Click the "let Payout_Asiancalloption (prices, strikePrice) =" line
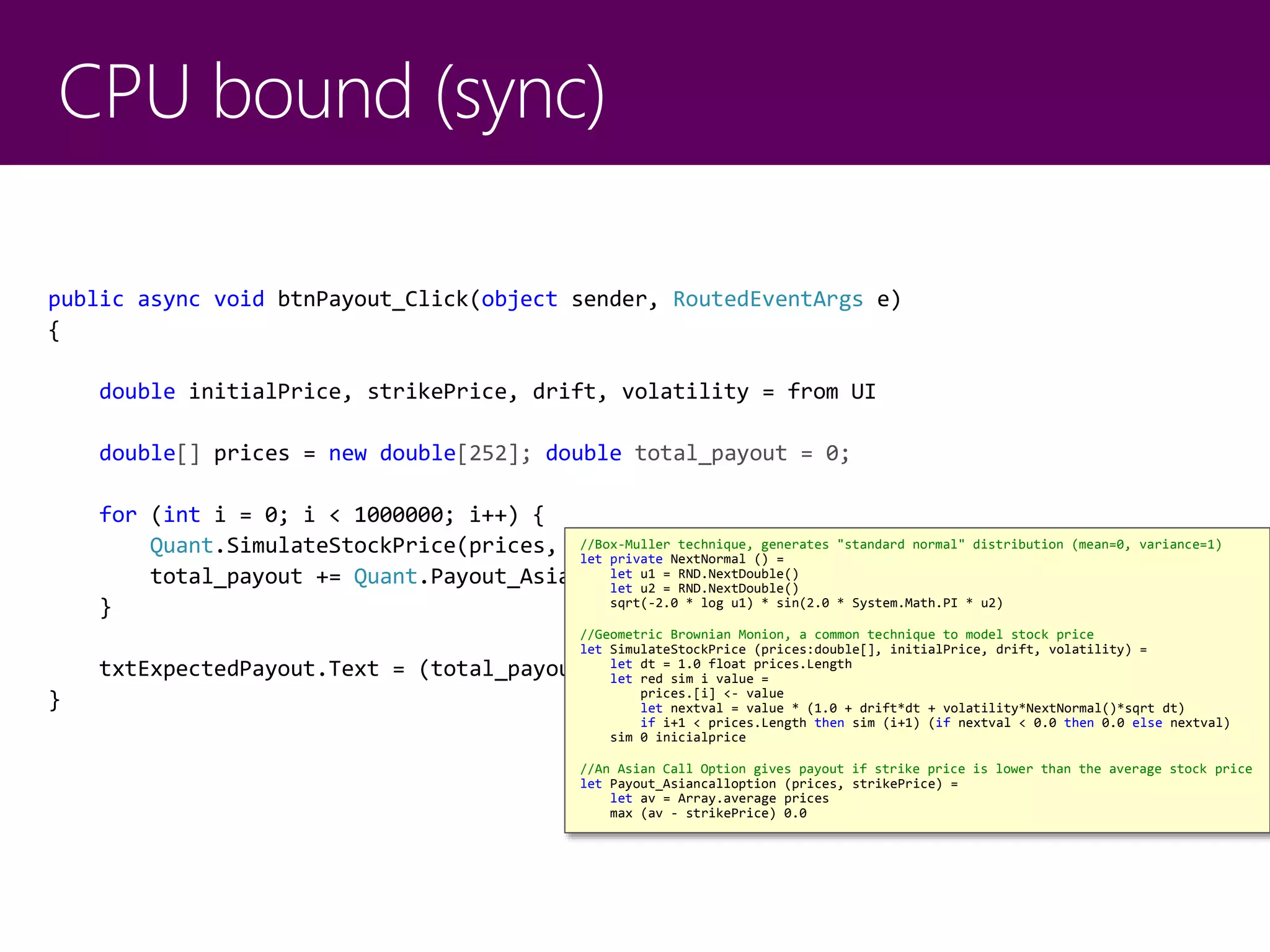The height and width of the screenshot is (952, 1270). click(x=769, y=784)
